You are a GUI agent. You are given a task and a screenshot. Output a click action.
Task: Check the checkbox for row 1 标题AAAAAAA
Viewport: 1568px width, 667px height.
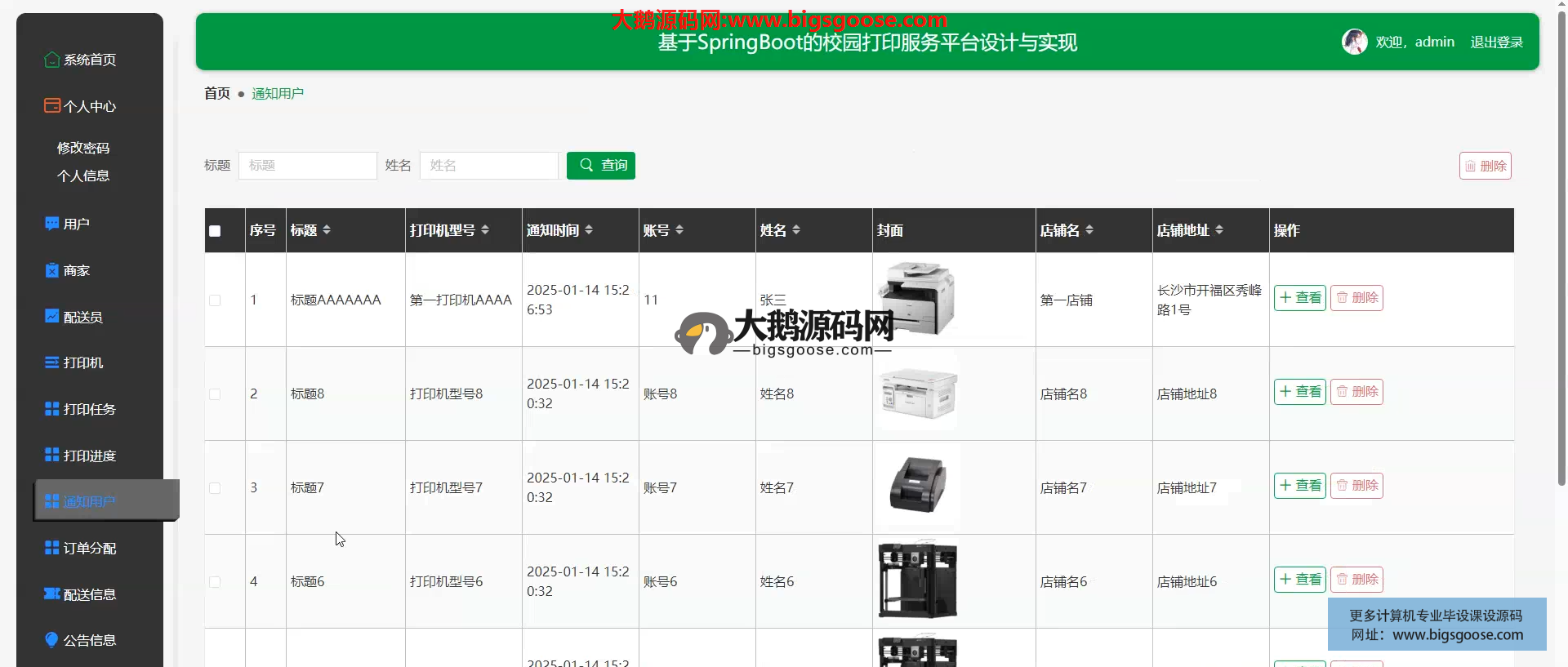(x=215, y=300)
